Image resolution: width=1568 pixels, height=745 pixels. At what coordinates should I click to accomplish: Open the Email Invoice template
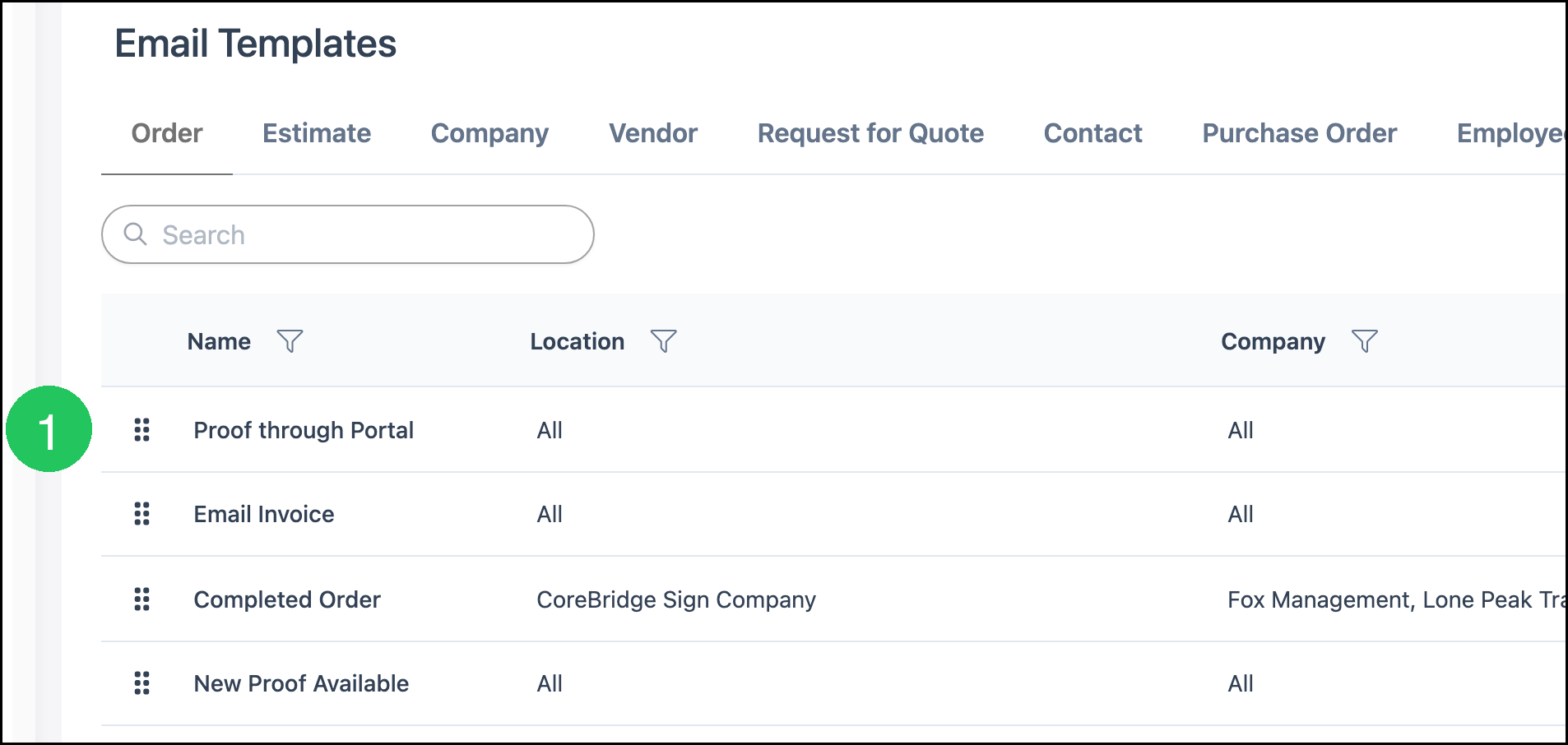[264, 514]
